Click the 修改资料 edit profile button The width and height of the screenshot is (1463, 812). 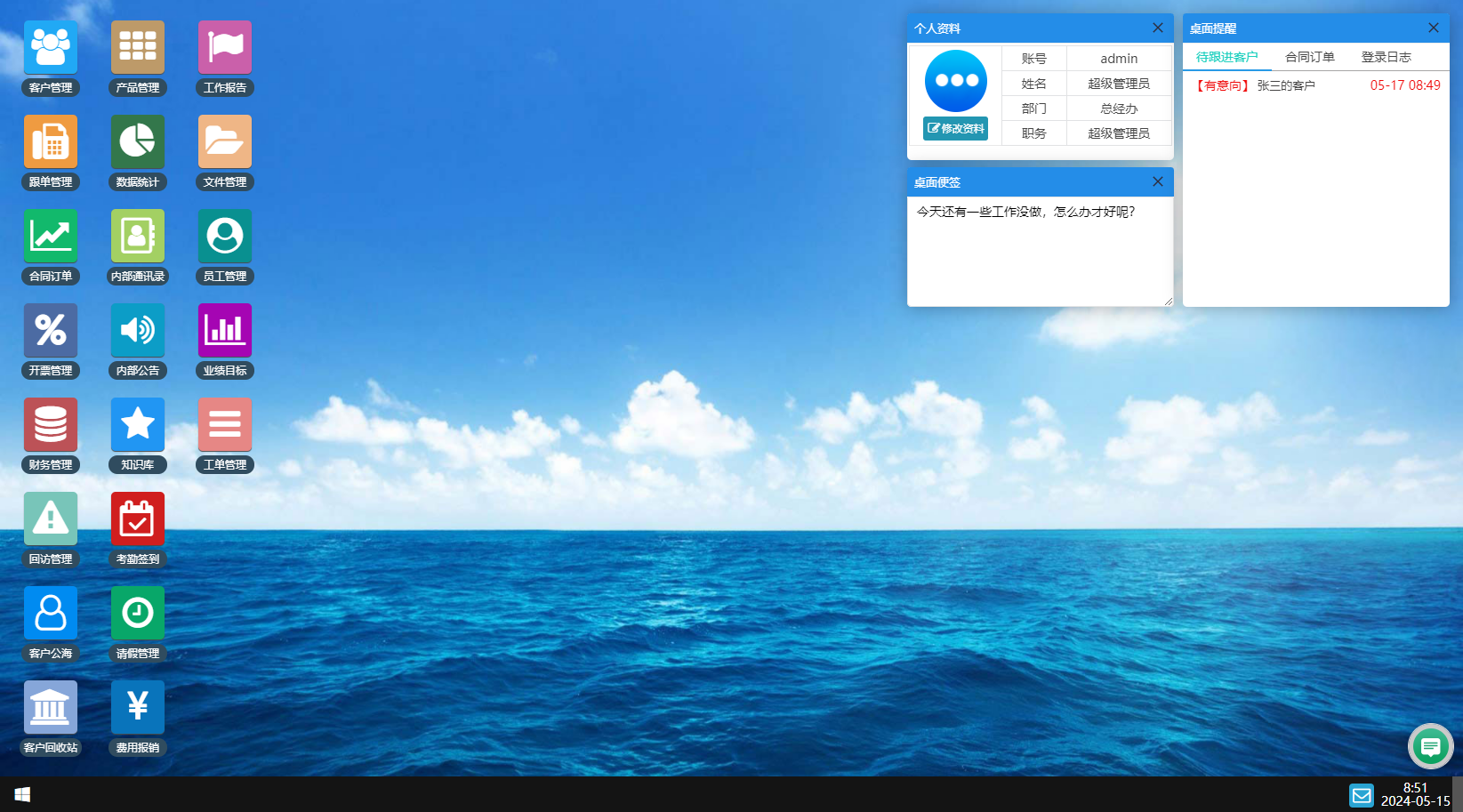pyautogui.click(x=955, y=128)
